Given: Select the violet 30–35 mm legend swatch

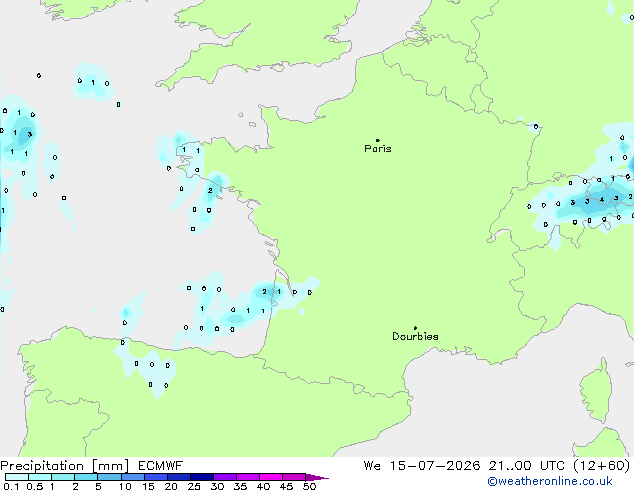Looking at the screenshot, I should pos(225,477).
